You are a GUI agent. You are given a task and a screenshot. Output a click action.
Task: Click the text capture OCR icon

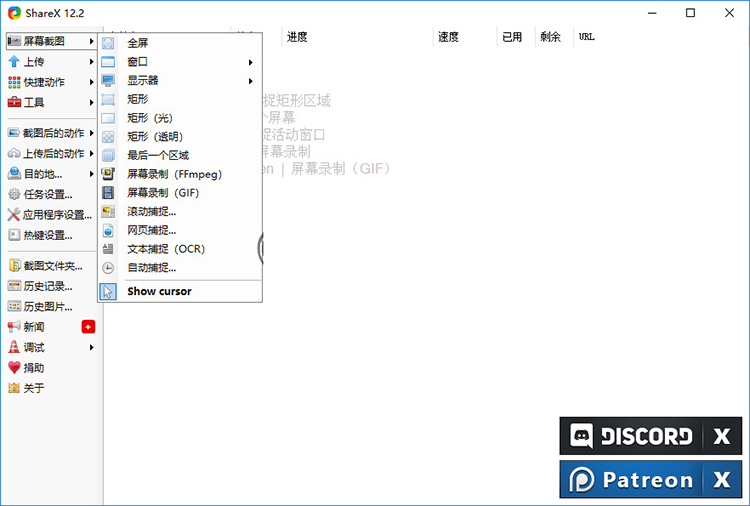pyautogui.click(x=108, y=249)
